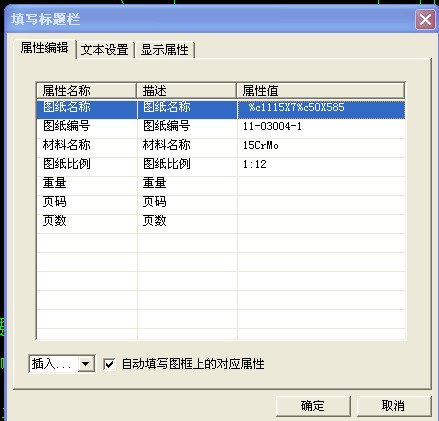Image resolution: width=439 pixels, height=421 pixels.
Task: Select the 材料名称 attribute name cell
Action: (87, 147)
